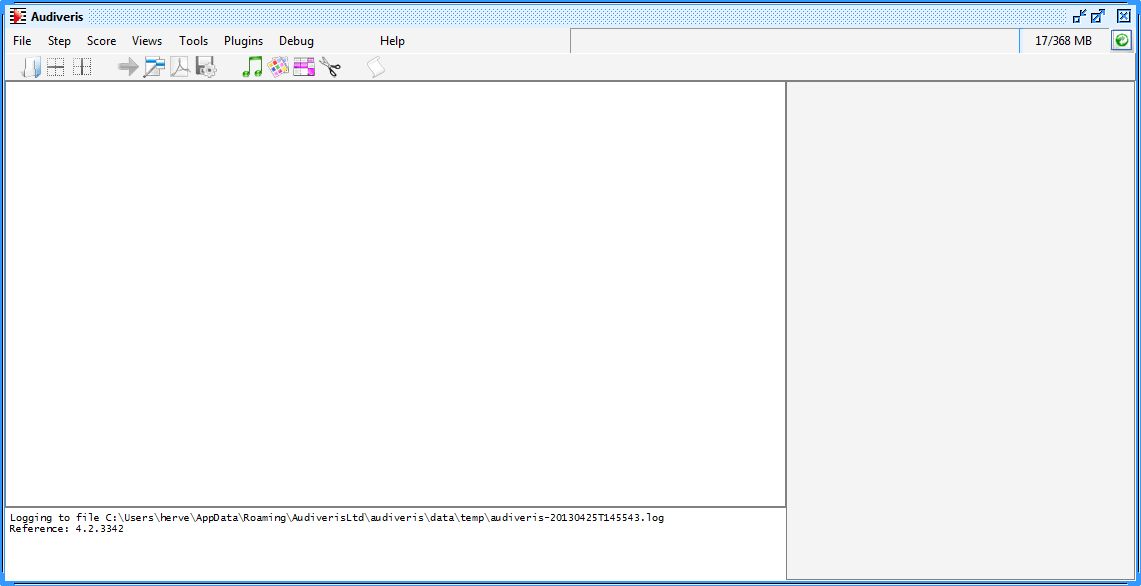Image resolution: width=1141 pixels, height=586 pixels.
Task: Open the Plugins menu
Action: click(243, 41)
